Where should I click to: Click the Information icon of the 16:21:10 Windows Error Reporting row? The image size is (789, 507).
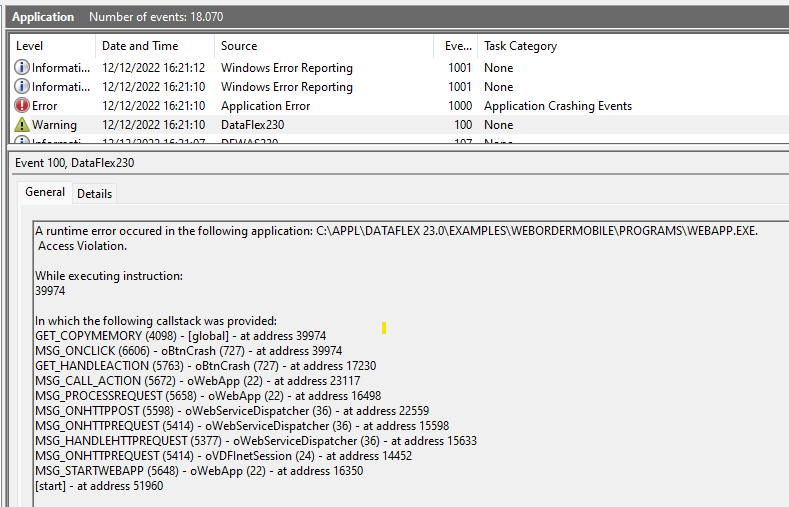click(x=22, y=87)
